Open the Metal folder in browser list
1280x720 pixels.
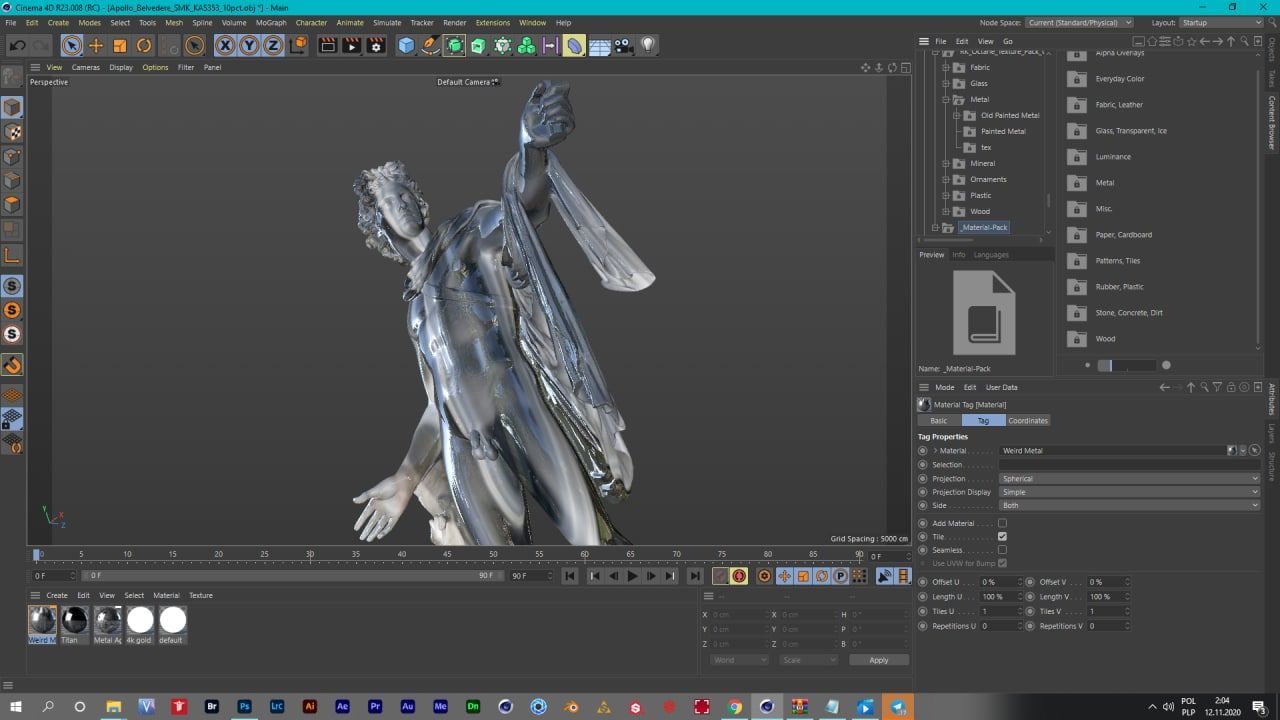[1105, 183]
